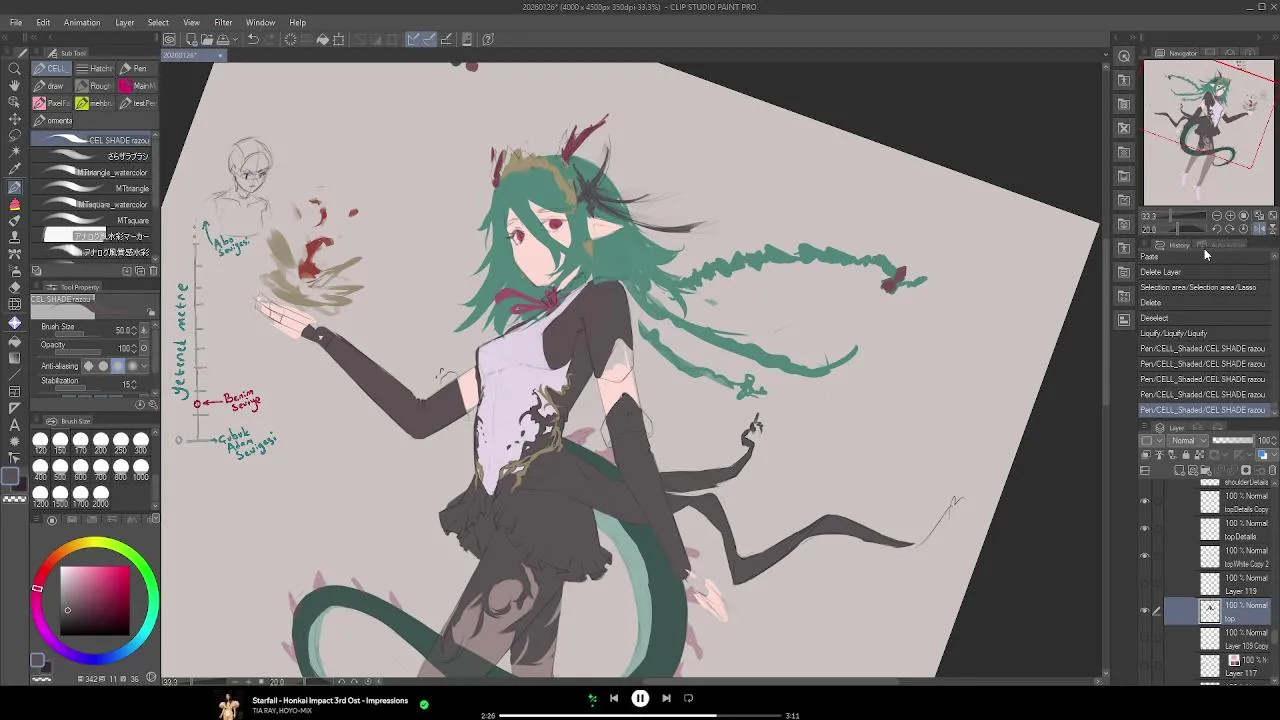Hide the topDetails Copy layer
Image resolution: width=1280 pixels, height=720 pixels.
click(1145, 502)
